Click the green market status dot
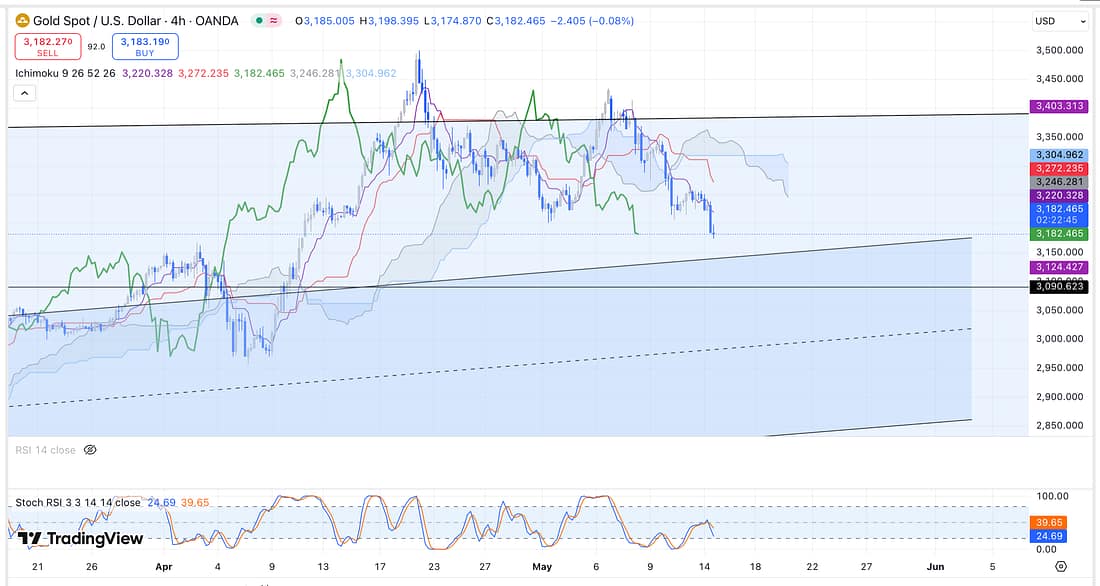The image size is (1100, 586). (x=259, y=21)
